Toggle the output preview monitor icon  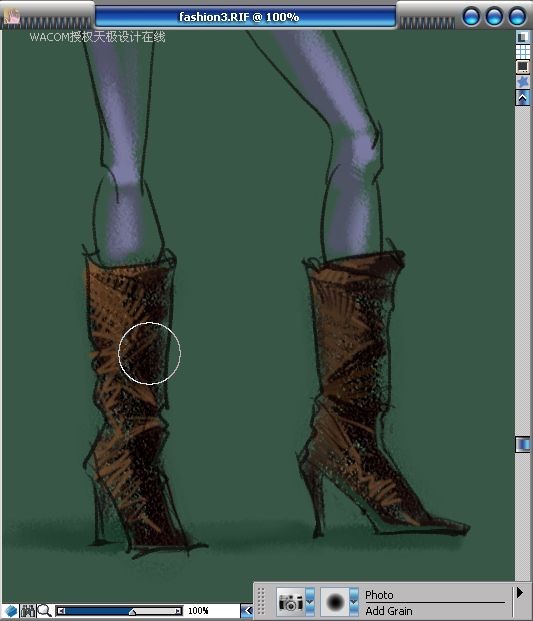[x=523, y=67]
